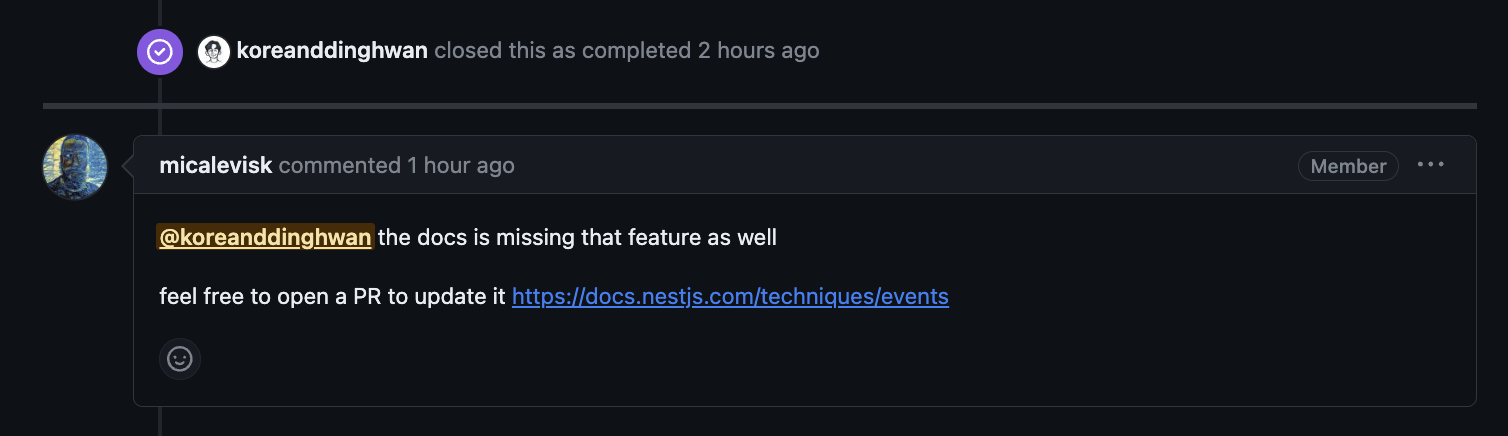Click the smiley add-reaction icon
The width and height of the screenshot is (1508, 436).
[180, 359]
